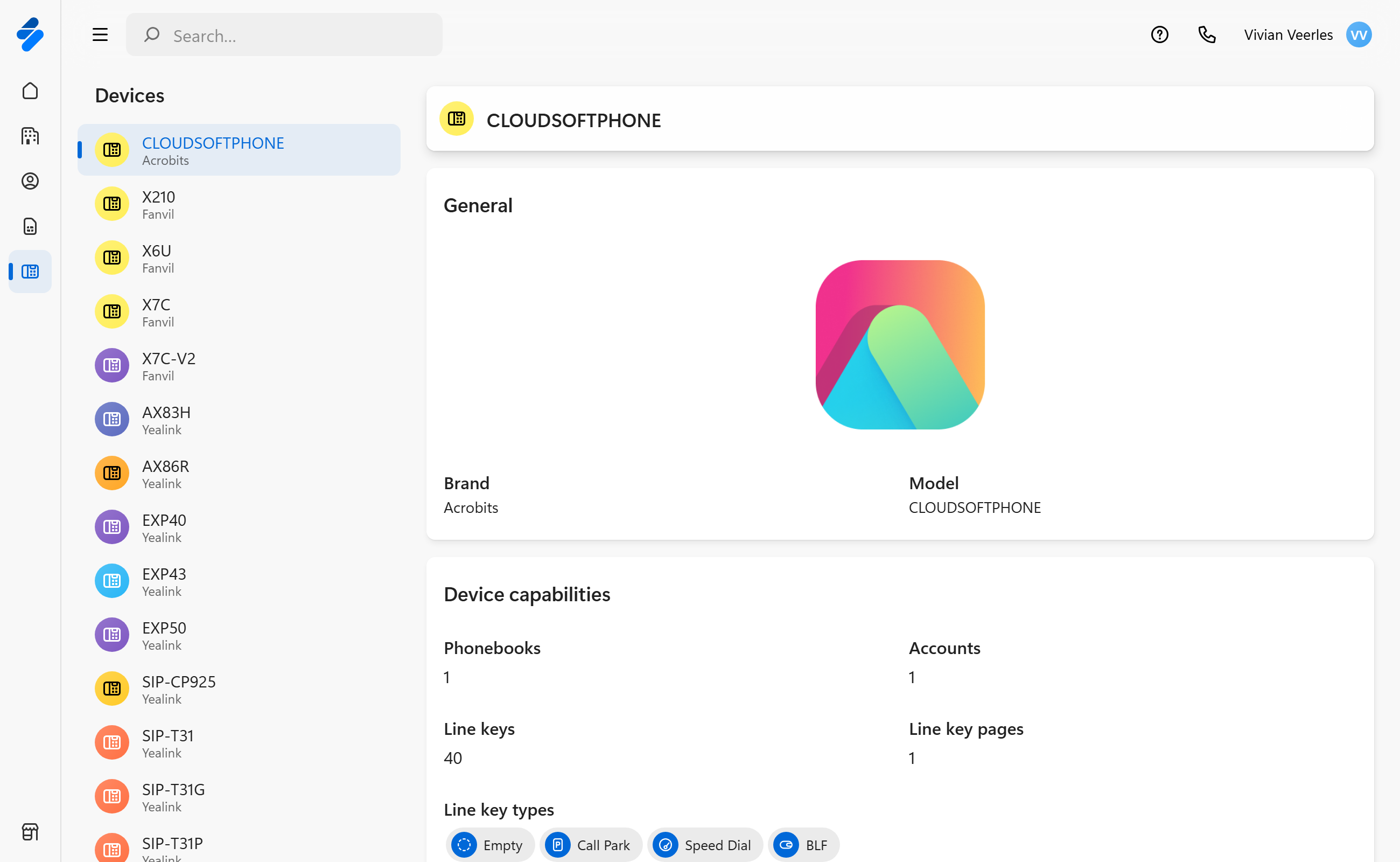Click the Call Park line key chip
The width and height of the screenshot is (1400, 862).
coord(590,844)
